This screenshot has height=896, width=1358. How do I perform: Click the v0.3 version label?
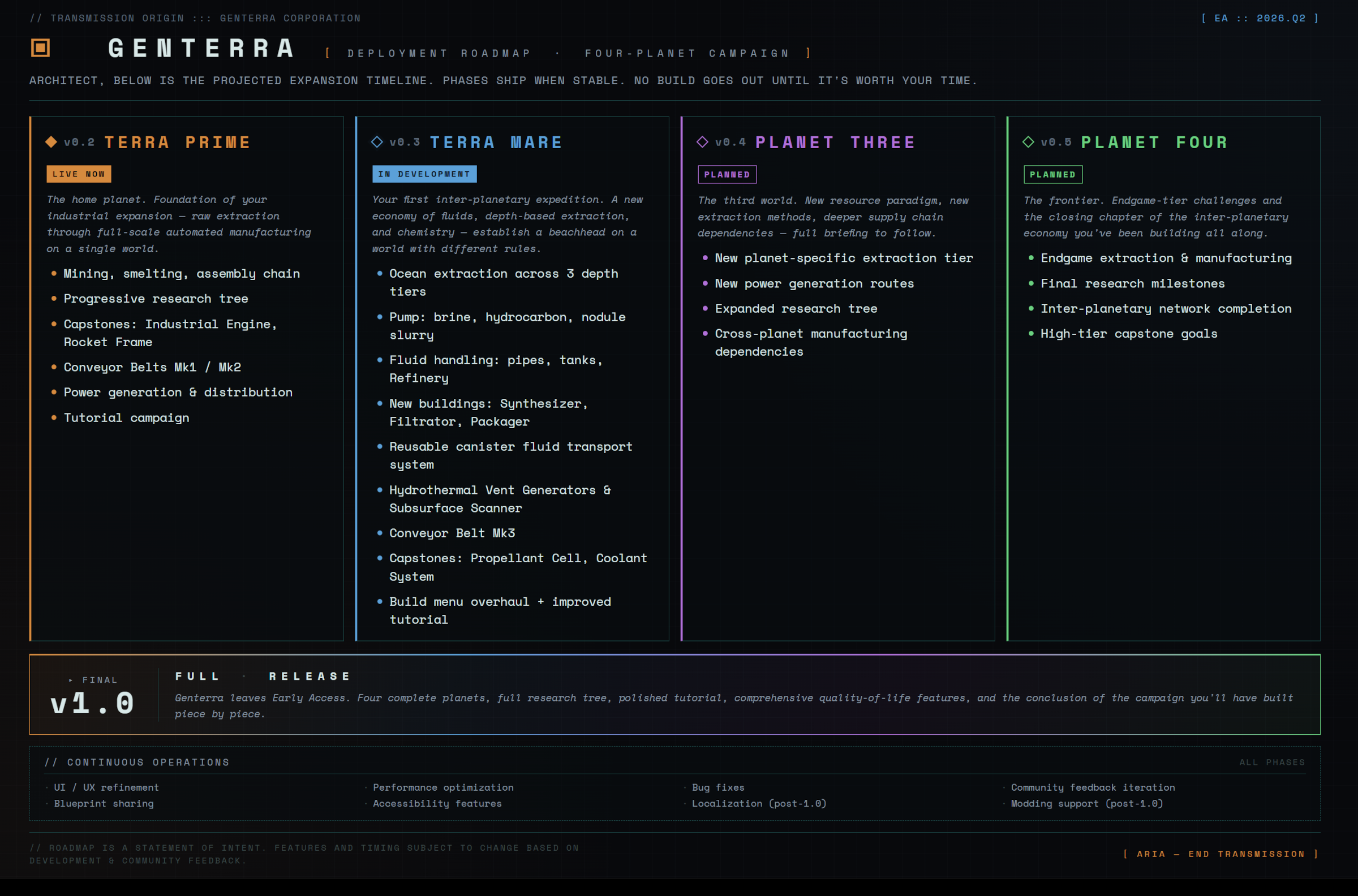click(x=405, y=143)
